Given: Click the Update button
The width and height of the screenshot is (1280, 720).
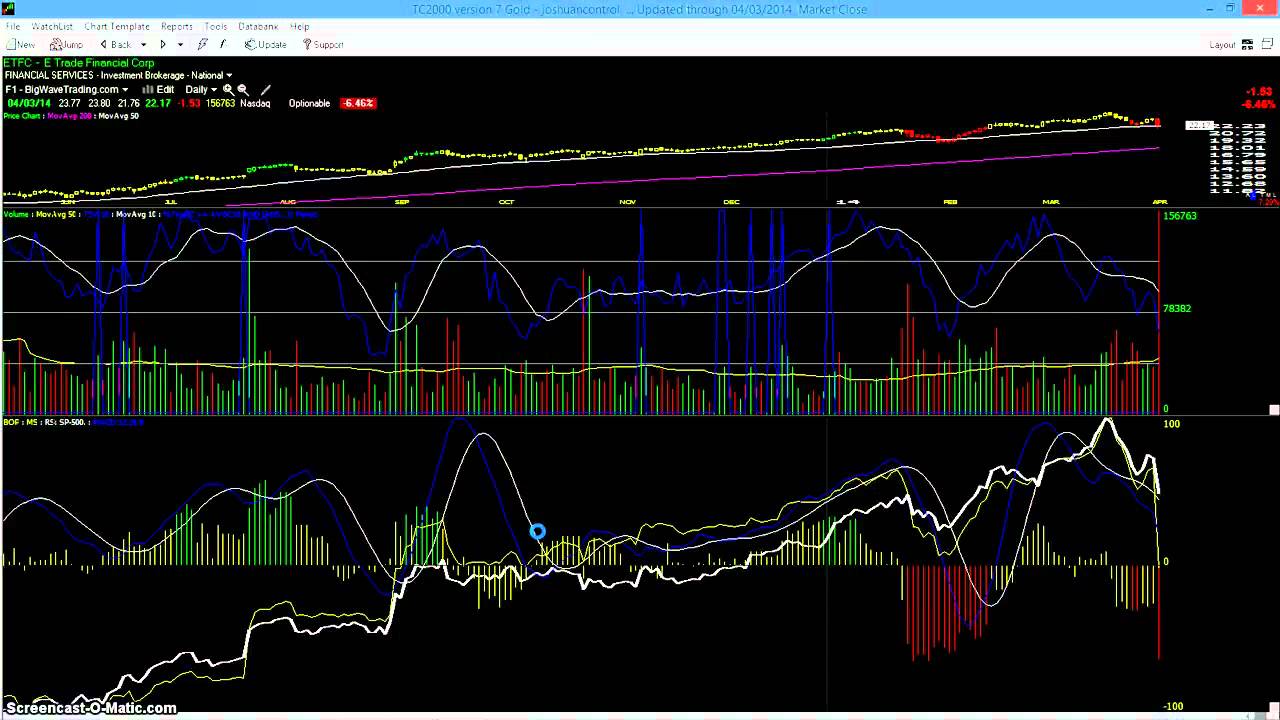Looking at the screenshot, I should (x=266, y=44).
